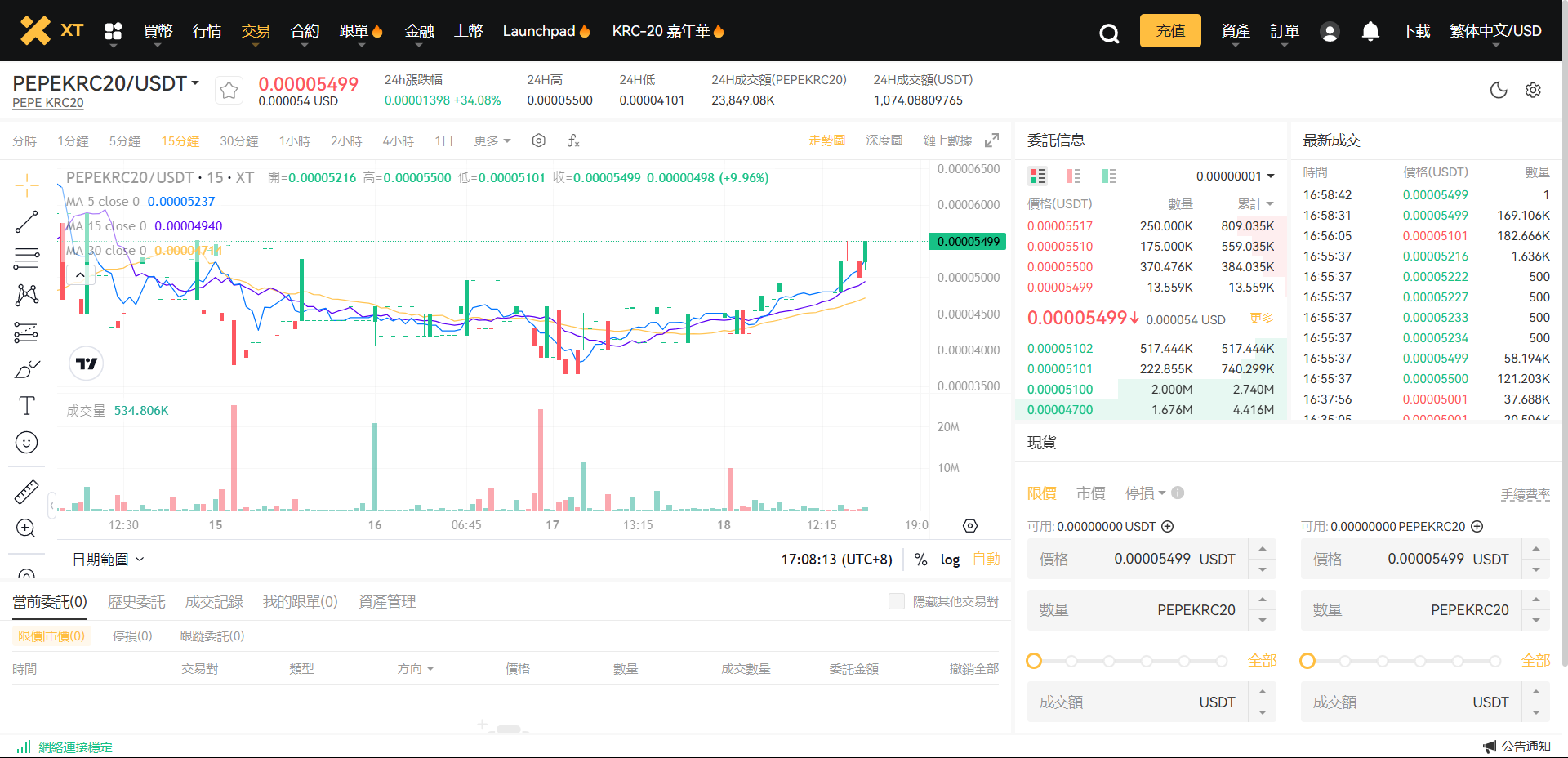Open time axis settings icon
The height and width of the screenshot is (758, 1568).
[970, 525]
